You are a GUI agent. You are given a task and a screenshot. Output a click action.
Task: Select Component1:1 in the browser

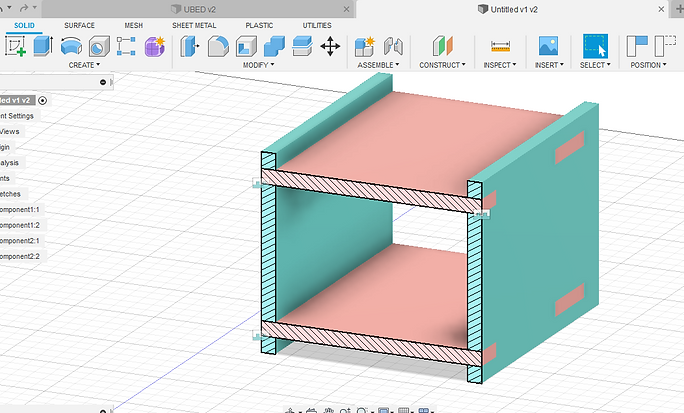tap(20, 210)
